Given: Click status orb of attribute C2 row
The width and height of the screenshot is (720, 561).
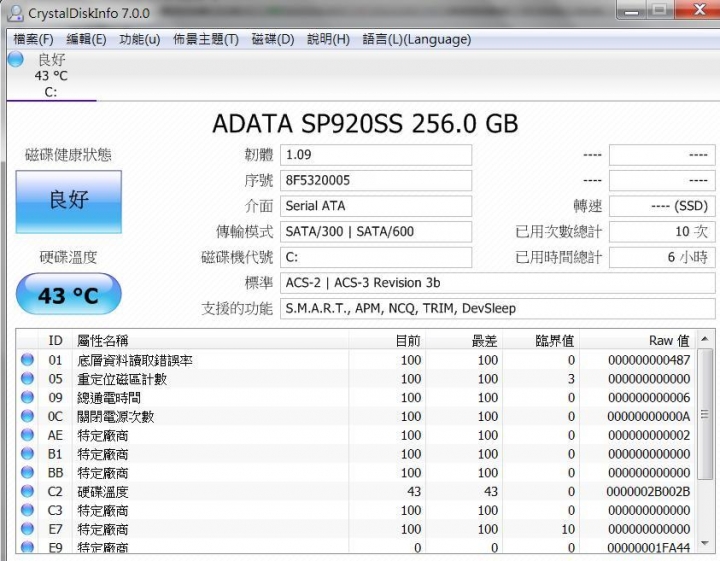Looking at the screenshot, I should click(28, 491).
